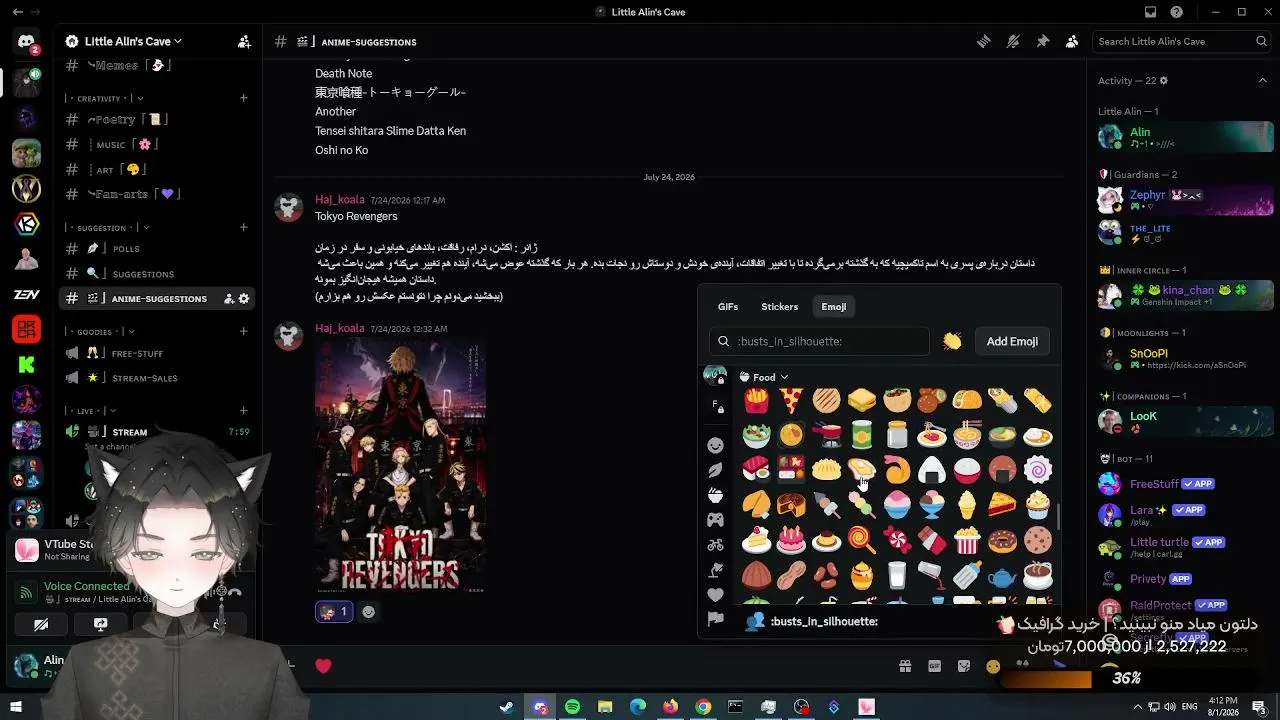Switch to the GIFs tab
The width and height of the screenshot is (1280, 720).
(728, 307)
